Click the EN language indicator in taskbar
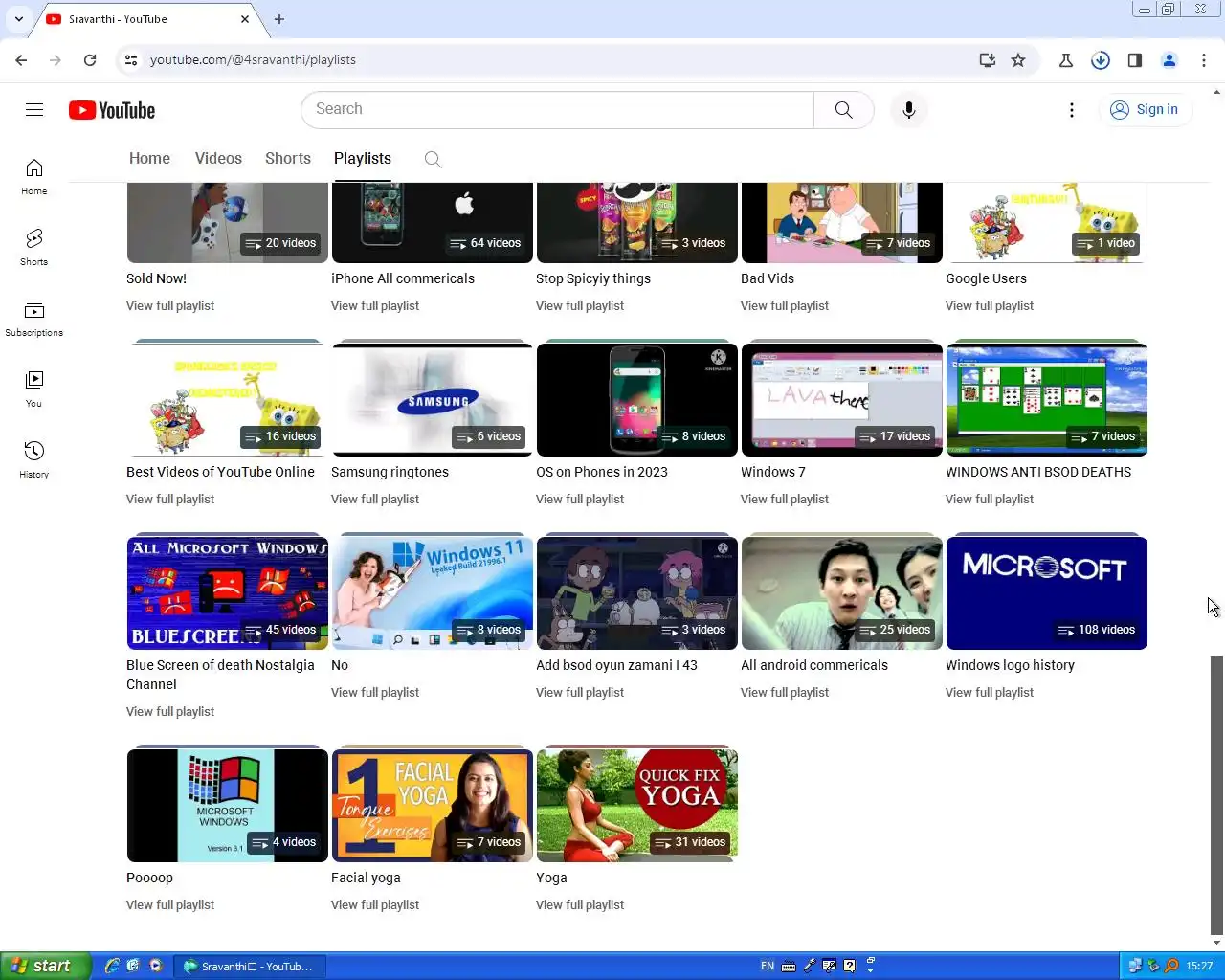 coord(768,966)
